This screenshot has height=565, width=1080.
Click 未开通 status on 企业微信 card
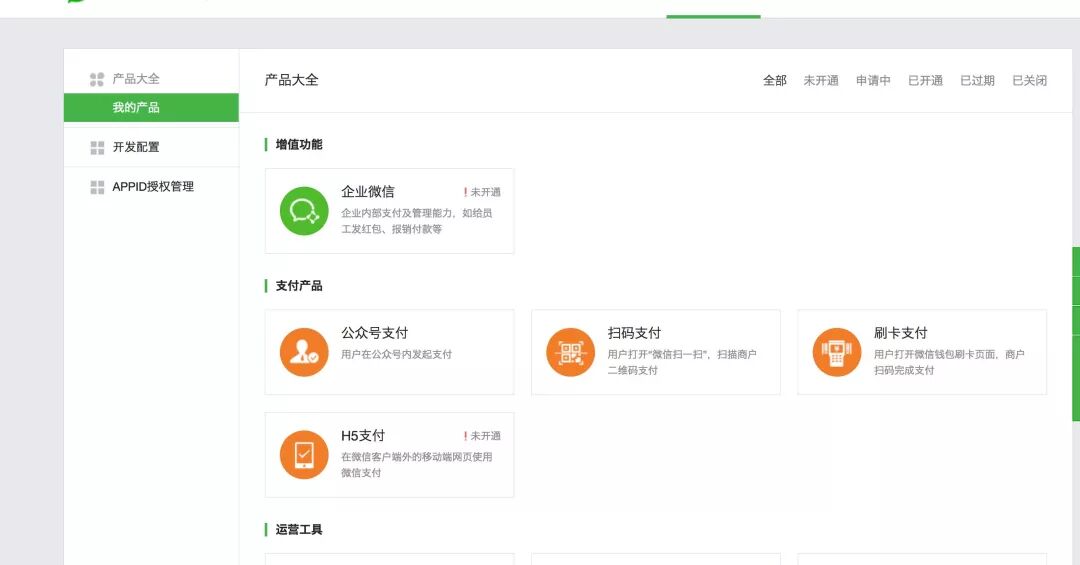coord(486,192)
